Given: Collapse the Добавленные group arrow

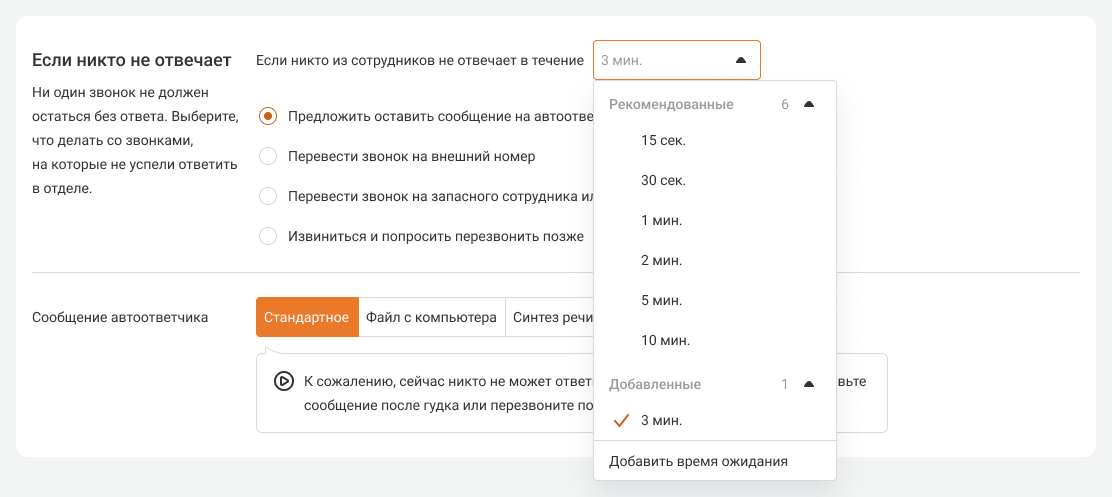Looking at the screenshot, I should 809,384.
